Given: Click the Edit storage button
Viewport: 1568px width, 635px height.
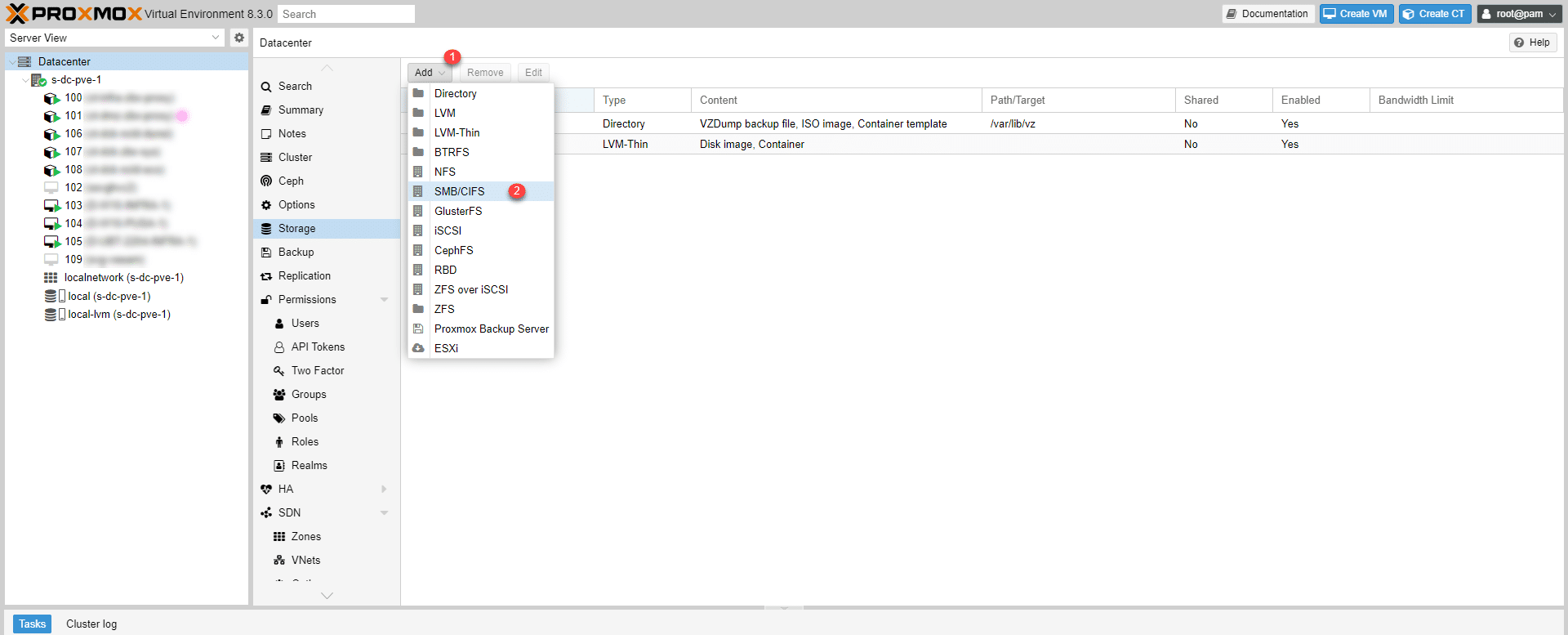Looking at the screenshot, I should [533, 73].
